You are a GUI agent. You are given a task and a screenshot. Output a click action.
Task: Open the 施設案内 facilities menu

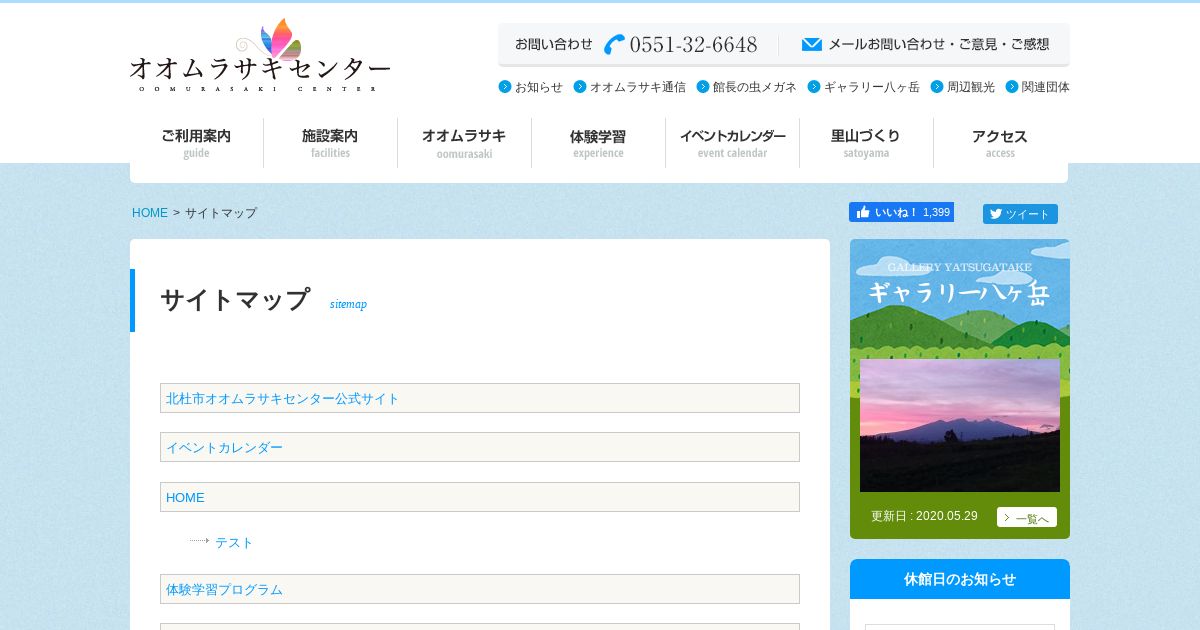pos(330,143)
